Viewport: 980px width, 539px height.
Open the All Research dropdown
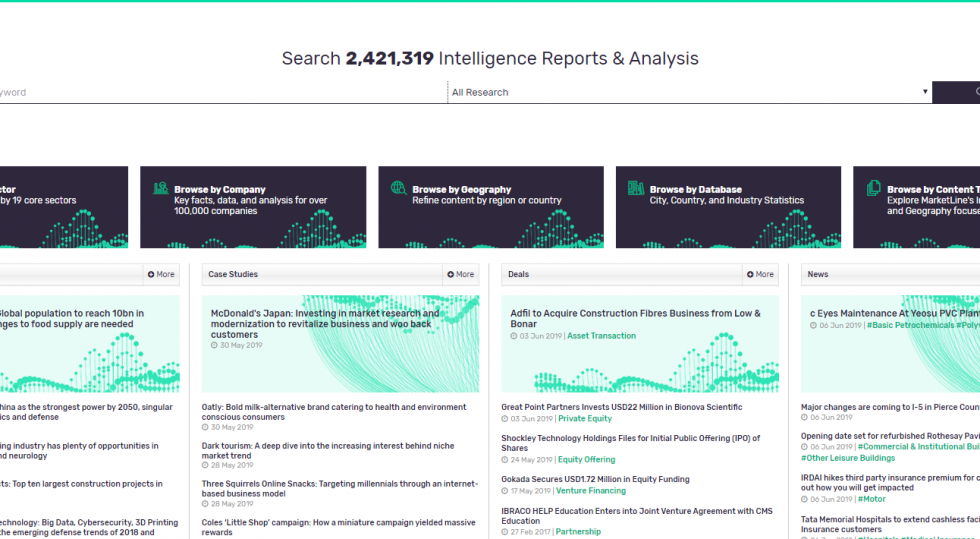689,93
